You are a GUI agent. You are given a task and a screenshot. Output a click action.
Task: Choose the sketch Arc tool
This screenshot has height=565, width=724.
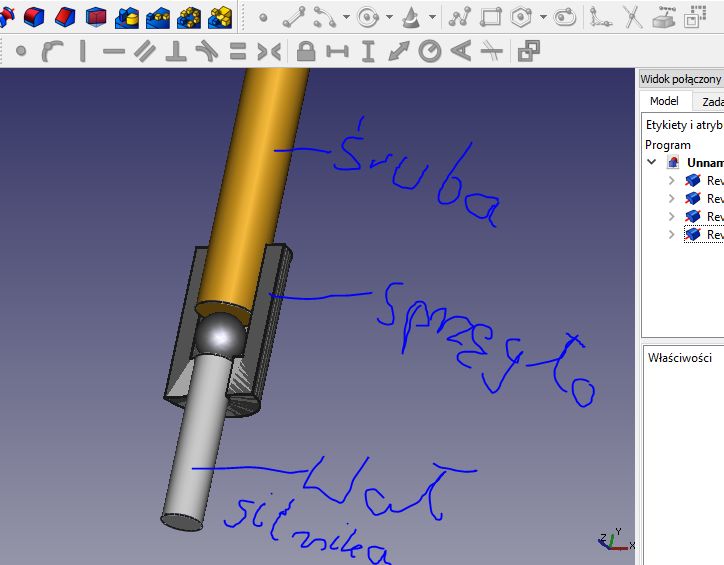(325, 18)
